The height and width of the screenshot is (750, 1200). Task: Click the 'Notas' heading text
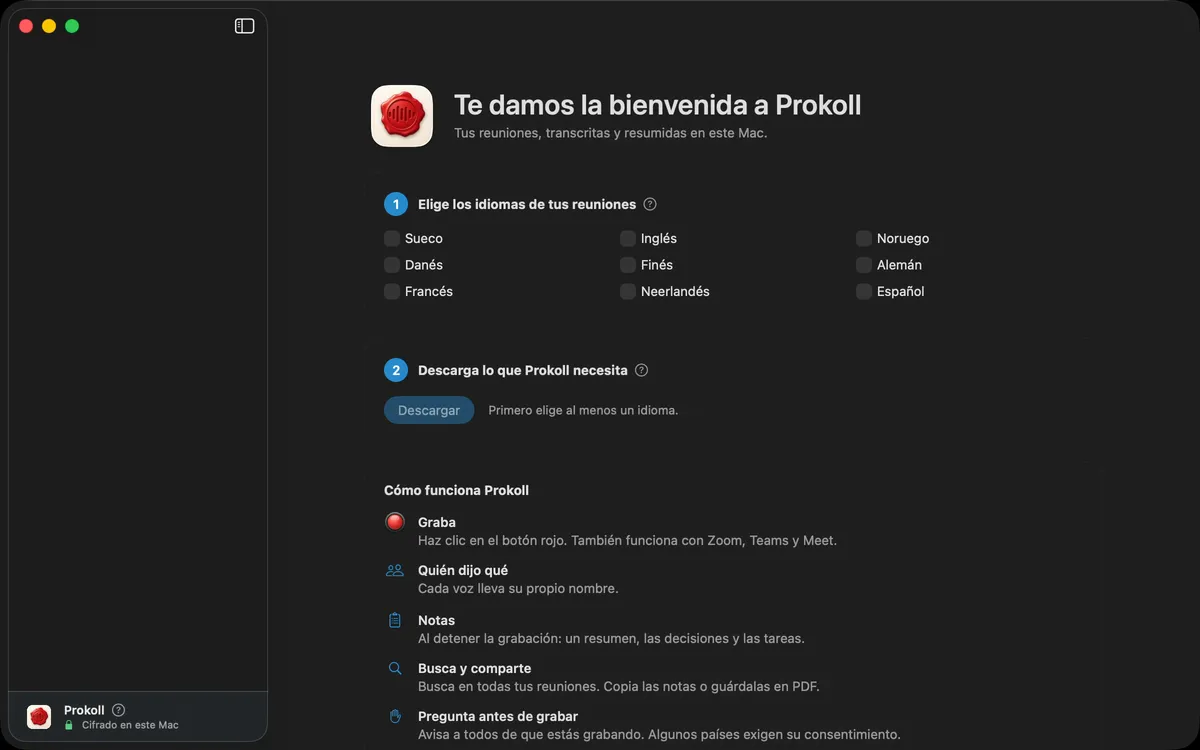point(436,620)
